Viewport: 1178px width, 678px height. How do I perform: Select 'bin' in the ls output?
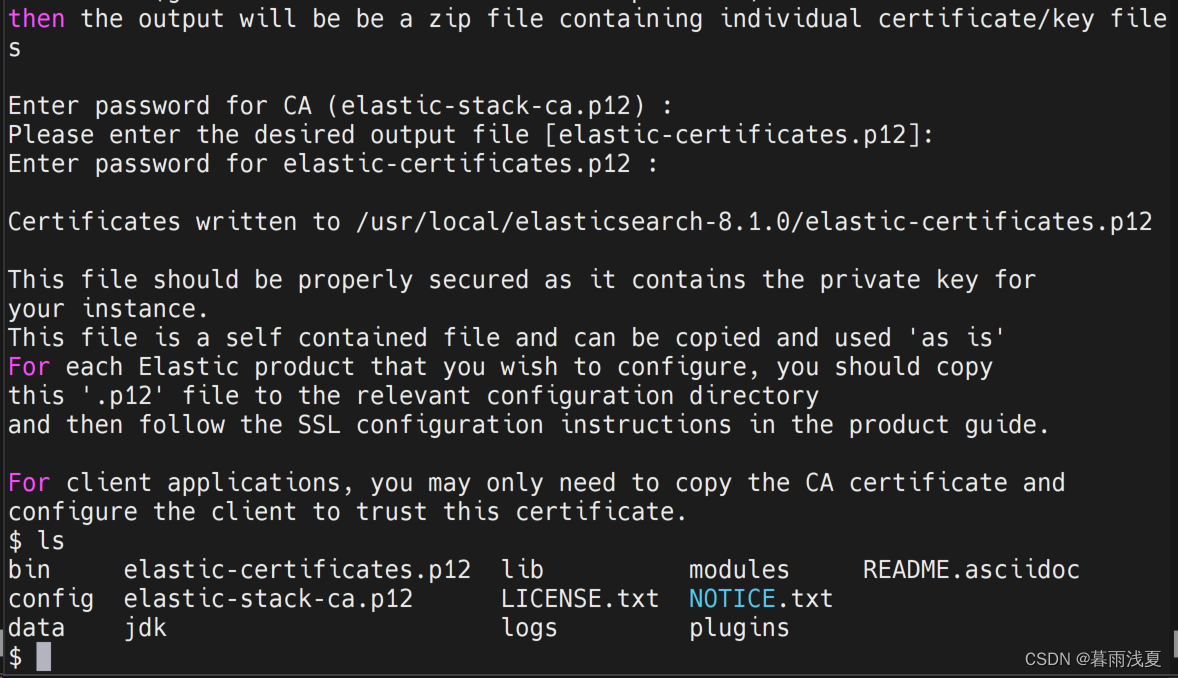click(29, 570)
